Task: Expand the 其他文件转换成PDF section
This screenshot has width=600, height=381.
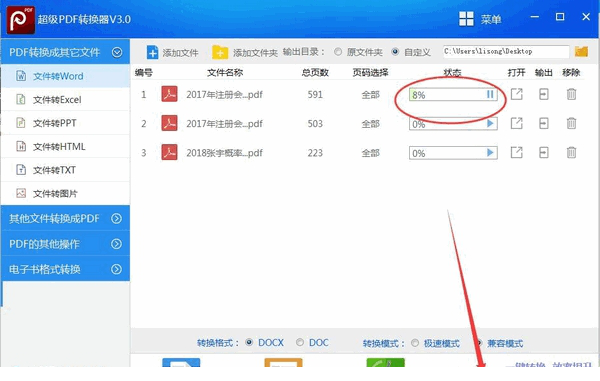Action: coord(116,218)
